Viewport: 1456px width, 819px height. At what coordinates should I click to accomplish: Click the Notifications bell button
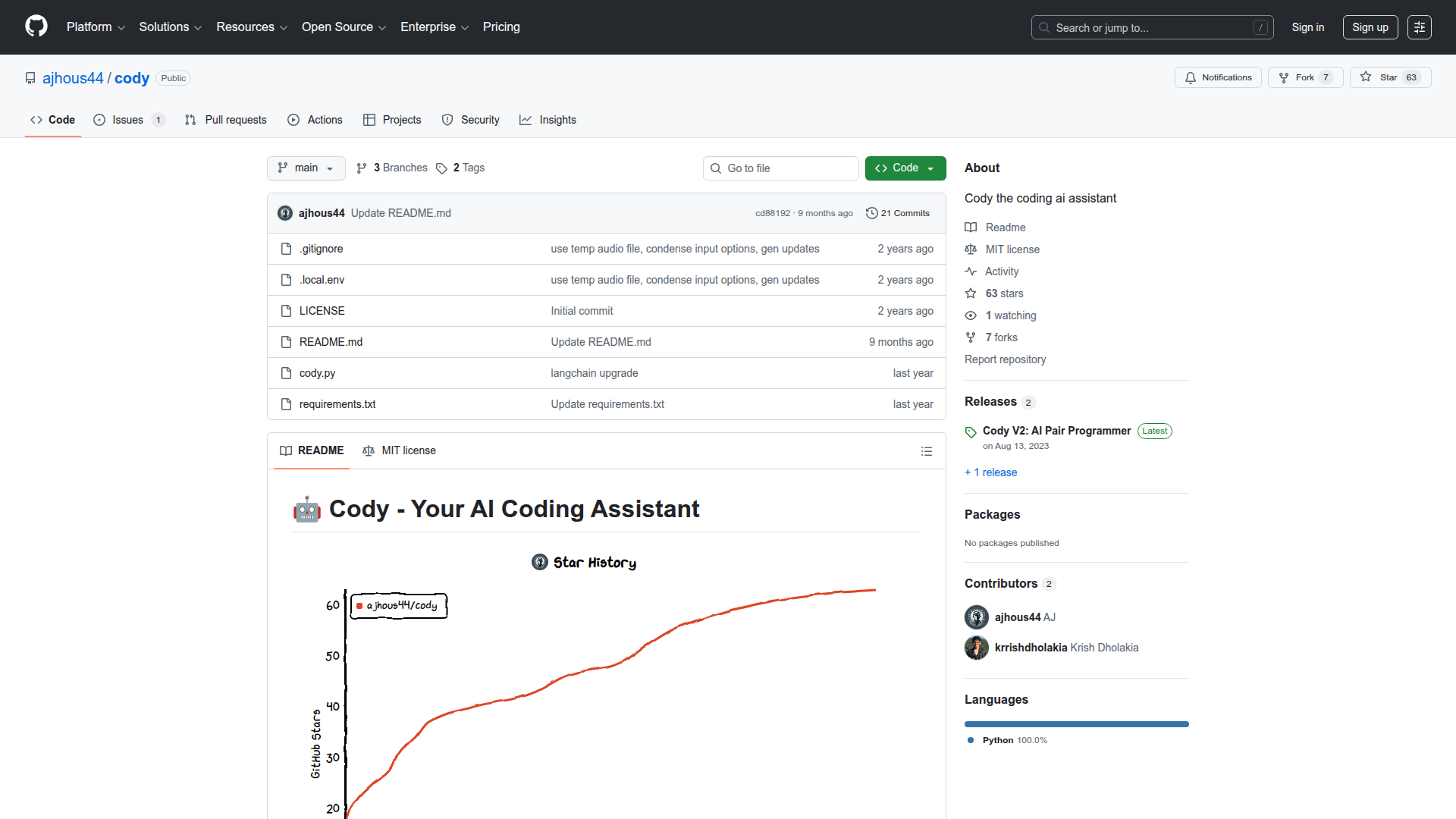tap(1218, 77)
